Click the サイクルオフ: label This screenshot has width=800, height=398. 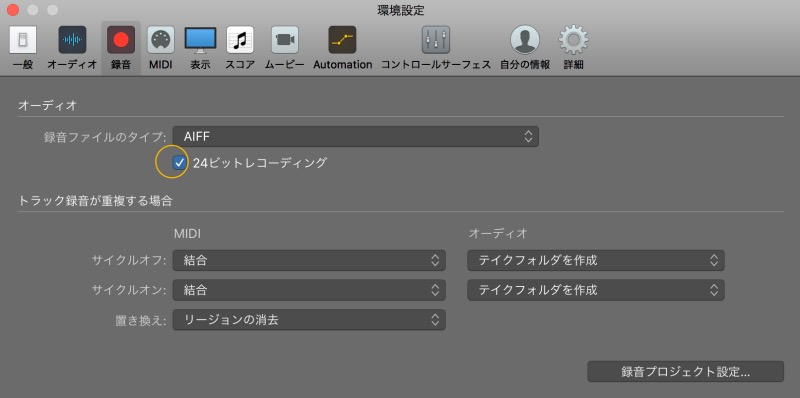pyautogui.click(x=130, y=260)
